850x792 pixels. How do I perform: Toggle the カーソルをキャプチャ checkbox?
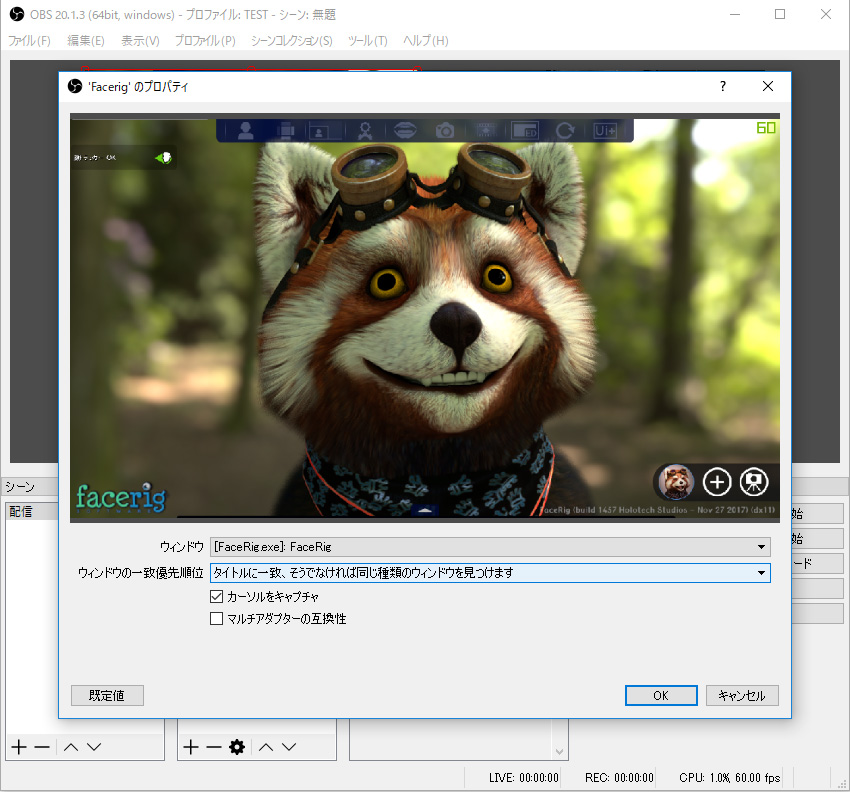[x=216, y=597]
